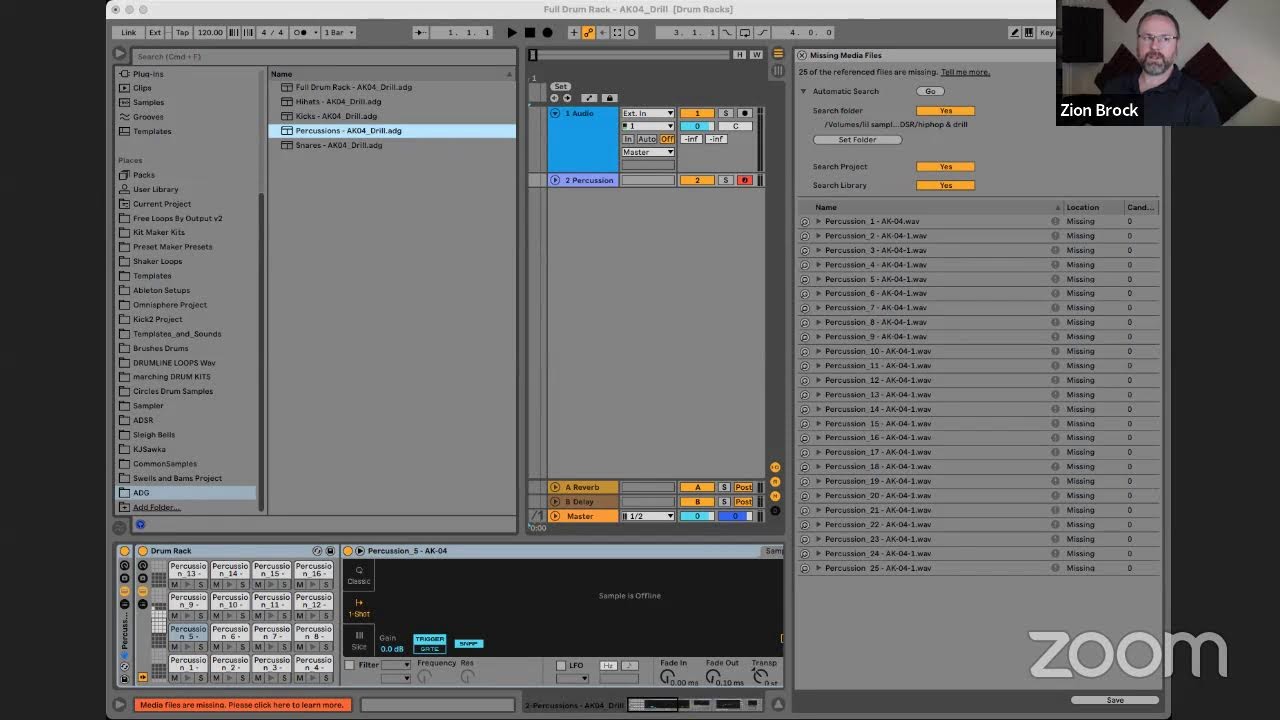This screenshot has height=720, width=1280.
Task: Click the Add Folder... link
Action: tap(156, 507)
